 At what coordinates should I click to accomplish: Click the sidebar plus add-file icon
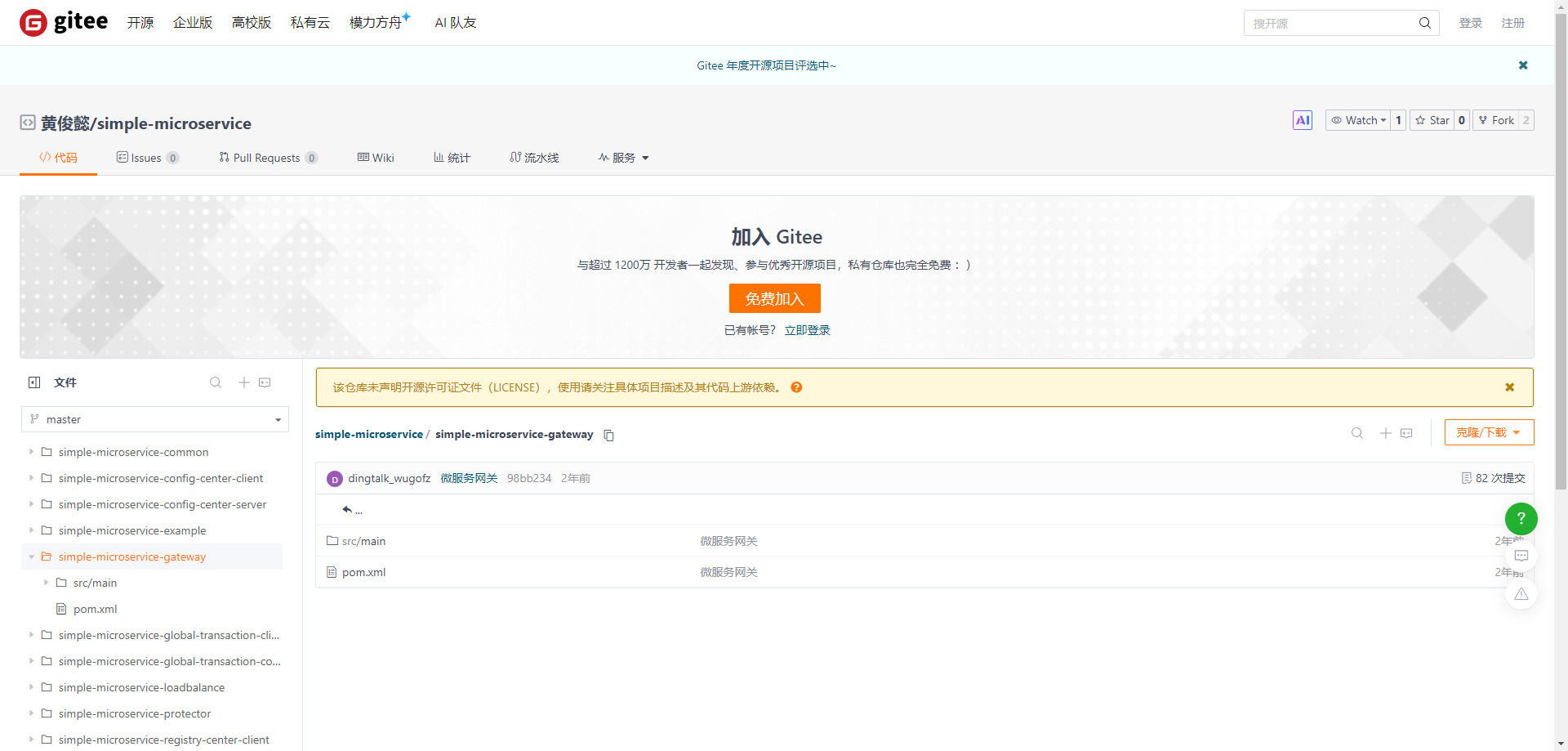(243, 382)
